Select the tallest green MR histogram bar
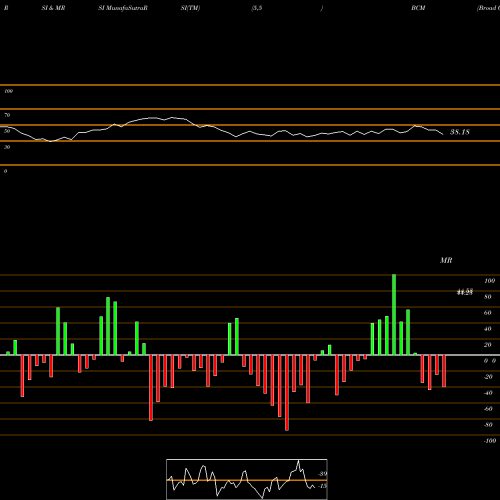The width and height of the screenshot is (500, 500). [394, 315]
